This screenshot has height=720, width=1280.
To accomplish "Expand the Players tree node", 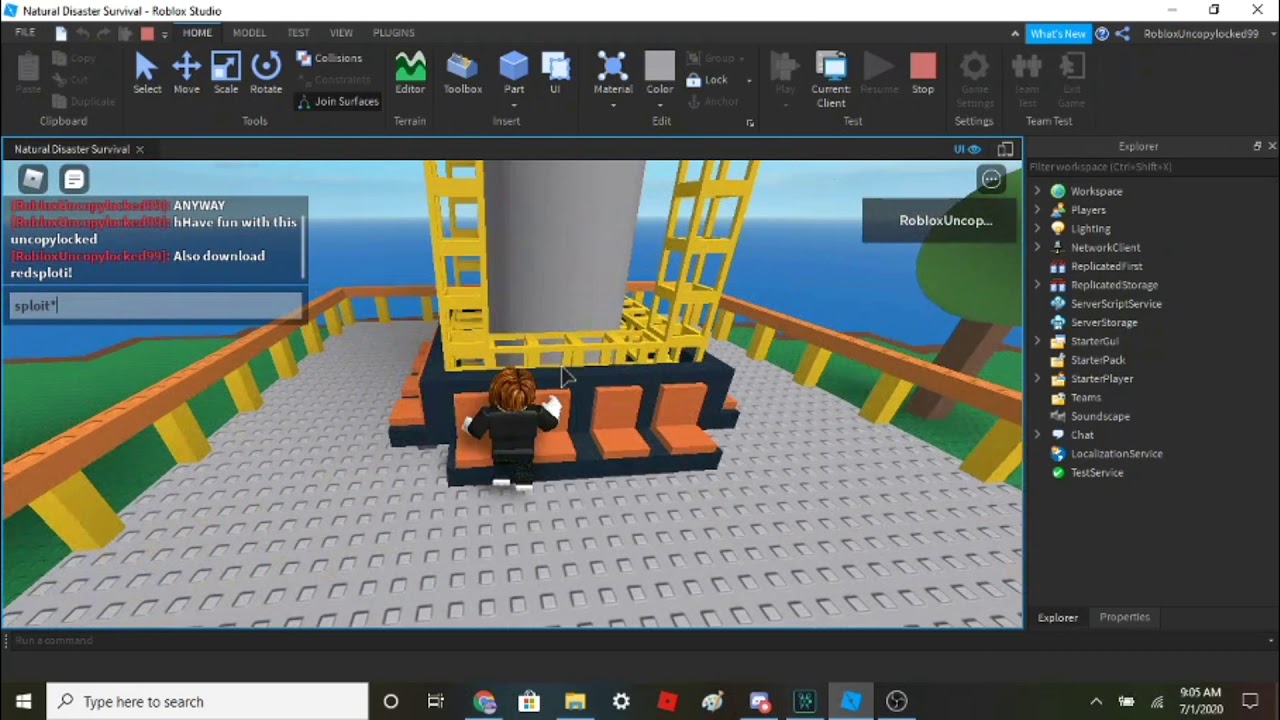I will point(1037,210).
